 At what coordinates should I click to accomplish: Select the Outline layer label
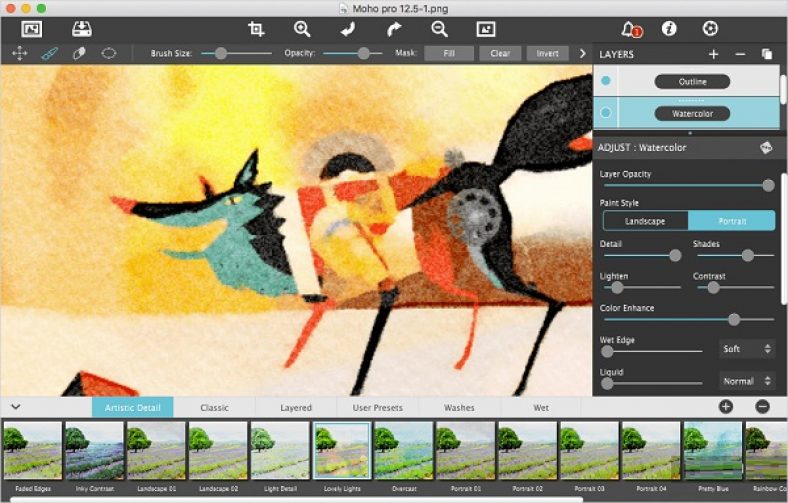click(x=693, y=81)
